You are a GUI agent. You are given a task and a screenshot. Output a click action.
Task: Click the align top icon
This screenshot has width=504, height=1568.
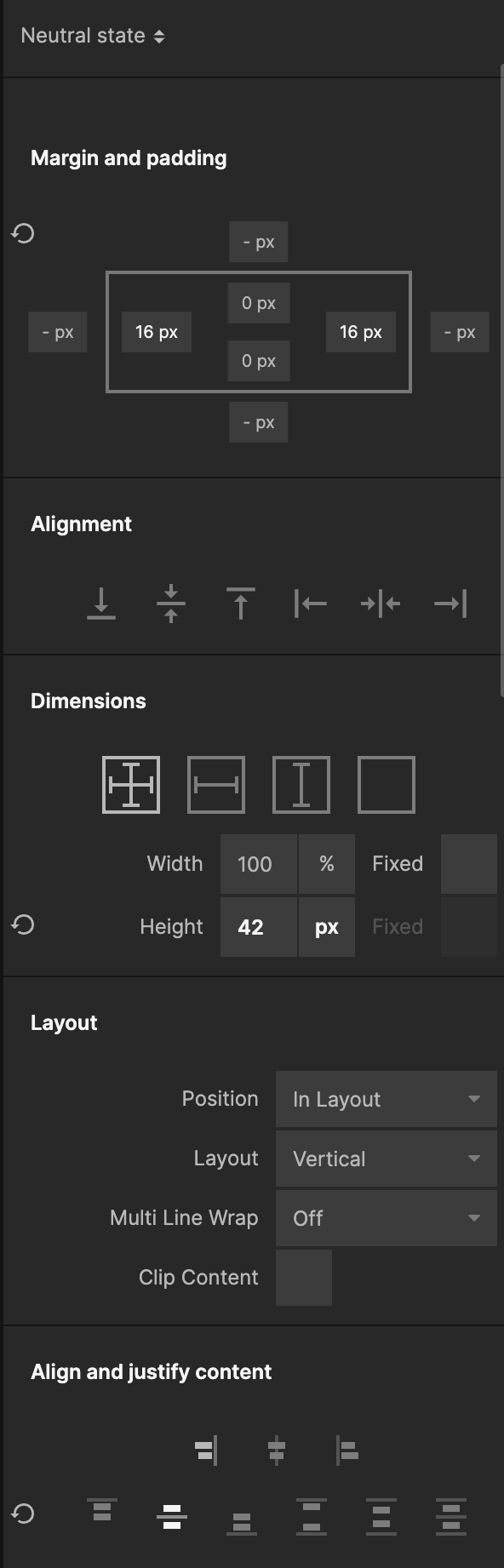point(241,604)
